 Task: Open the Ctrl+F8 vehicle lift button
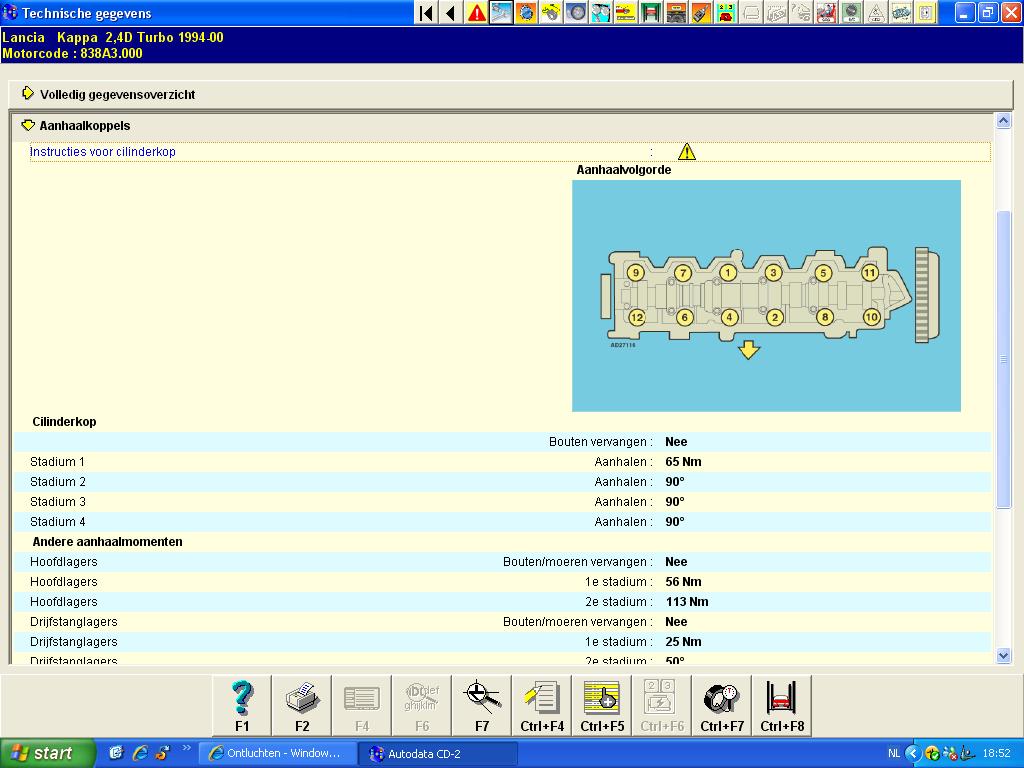tap(782, 705)
